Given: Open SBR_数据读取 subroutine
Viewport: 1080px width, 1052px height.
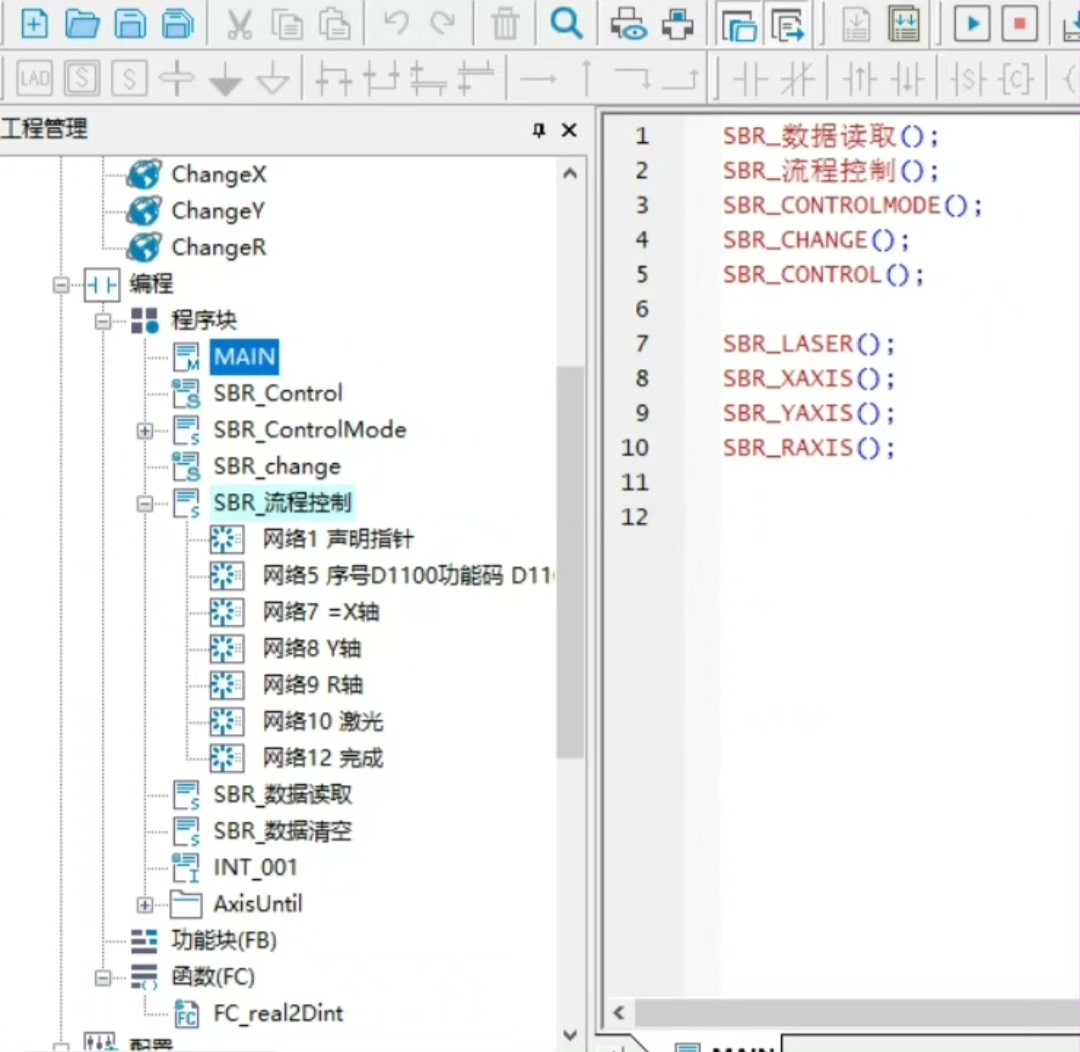Looking at the screenshot, I should pos(282,794).
